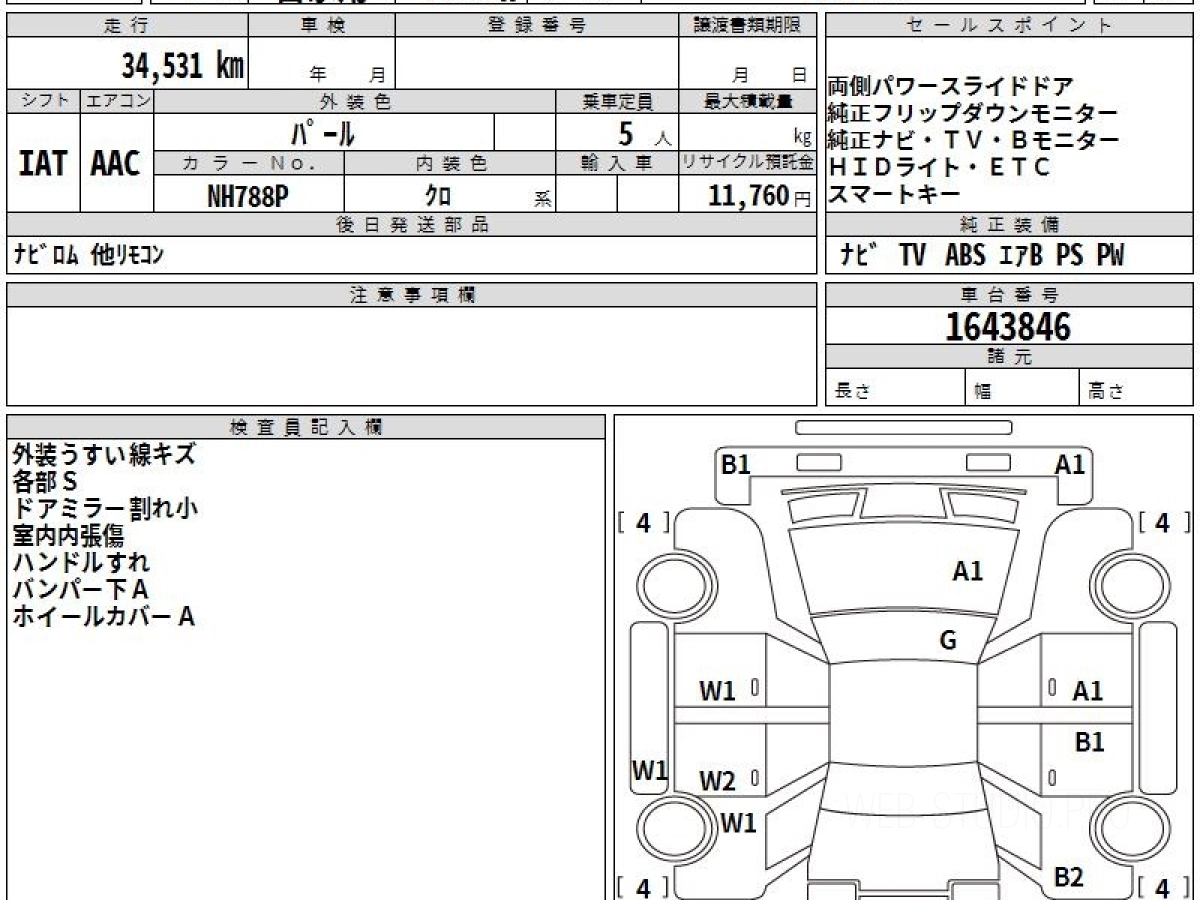Viewport: 1200px width, 900px height.
Task: Select inspector note 各部S
Action: 45,481
